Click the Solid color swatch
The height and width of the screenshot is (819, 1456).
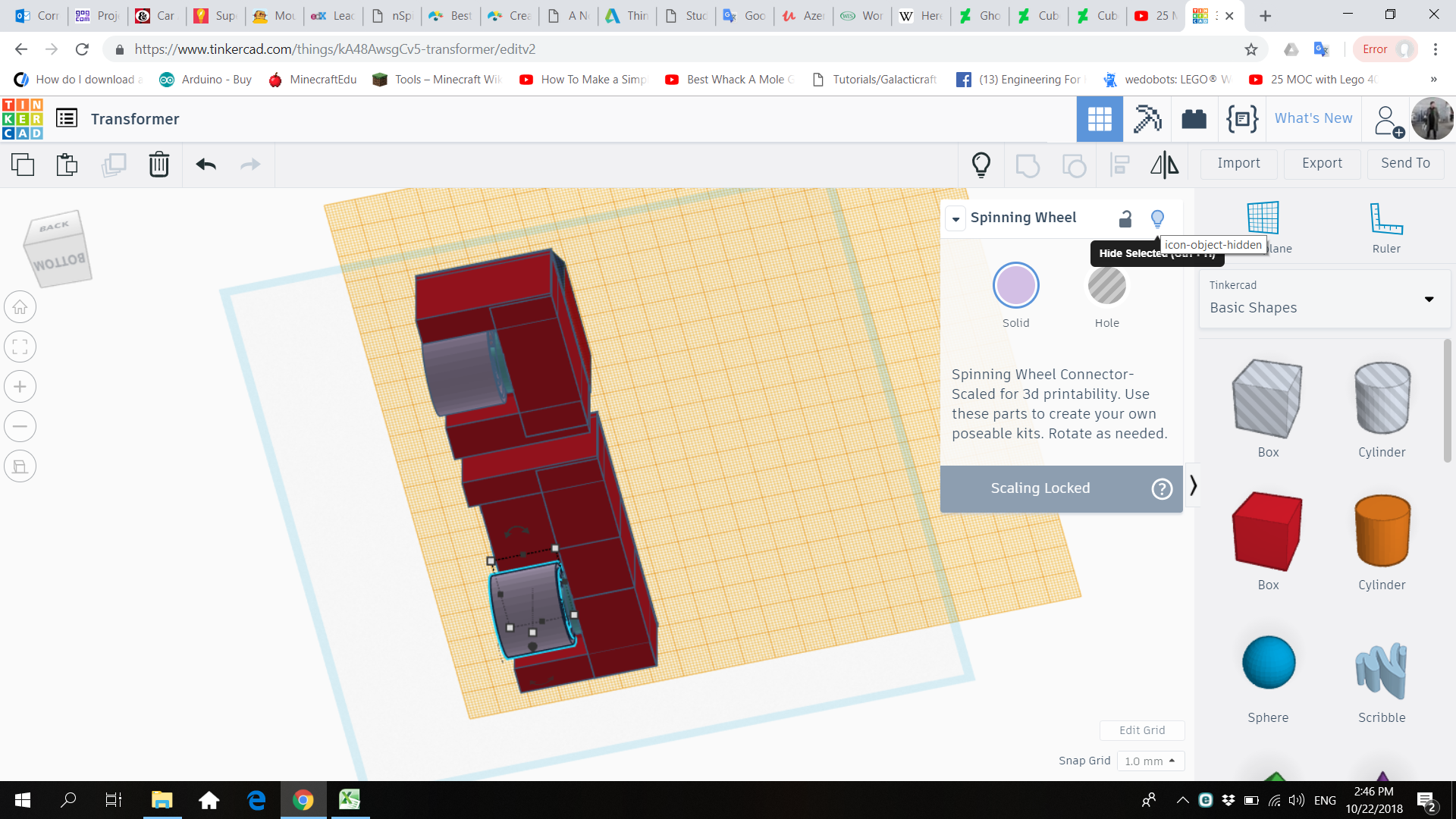tap(1015, 286)
